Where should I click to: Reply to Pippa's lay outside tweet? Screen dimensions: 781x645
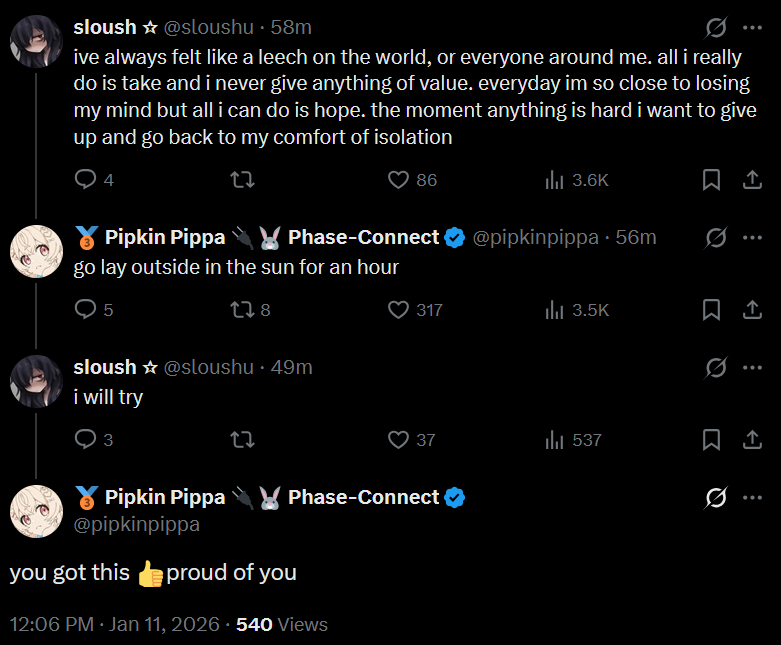coord(86,310)
